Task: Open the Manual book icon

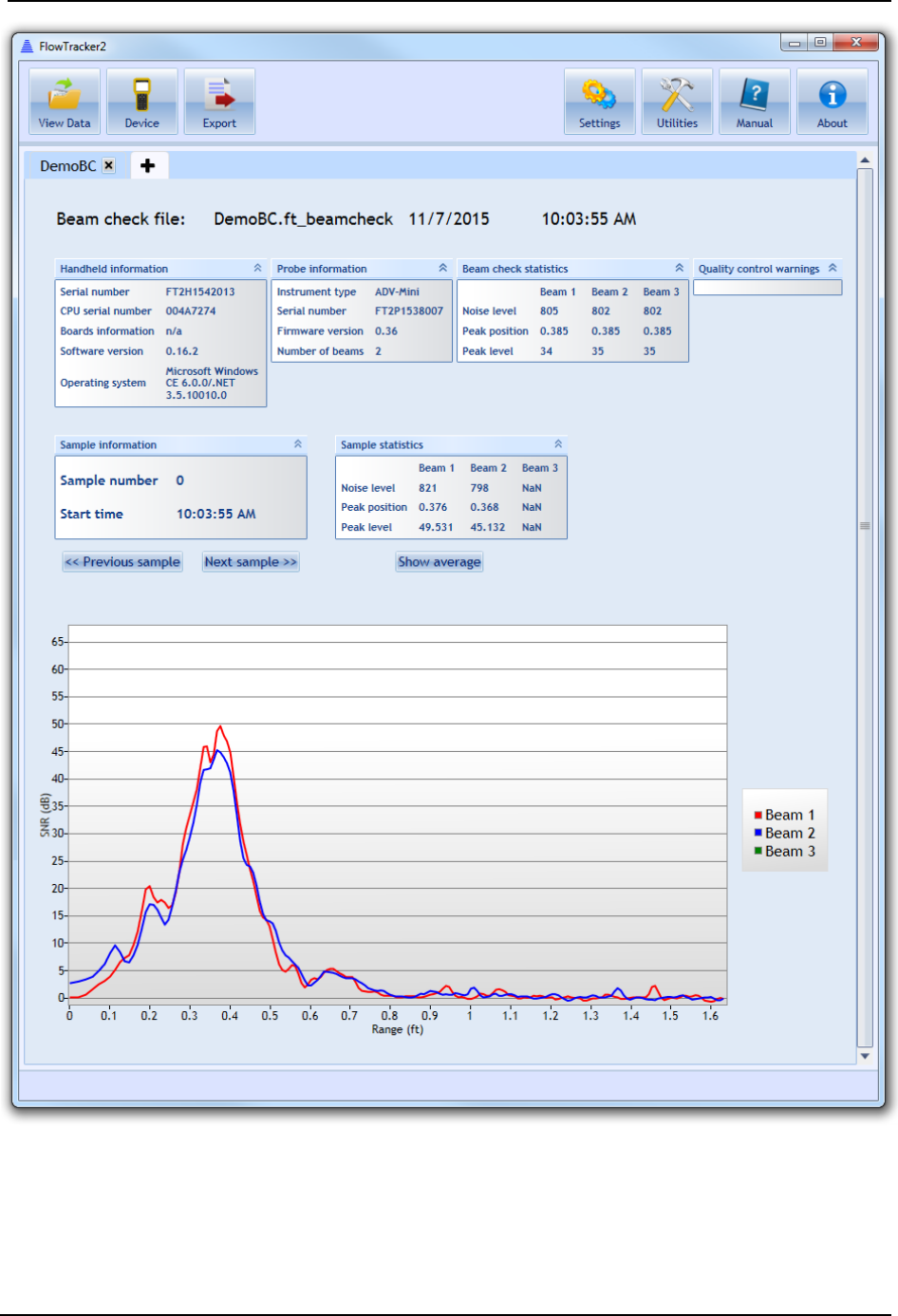Action: 755,101
